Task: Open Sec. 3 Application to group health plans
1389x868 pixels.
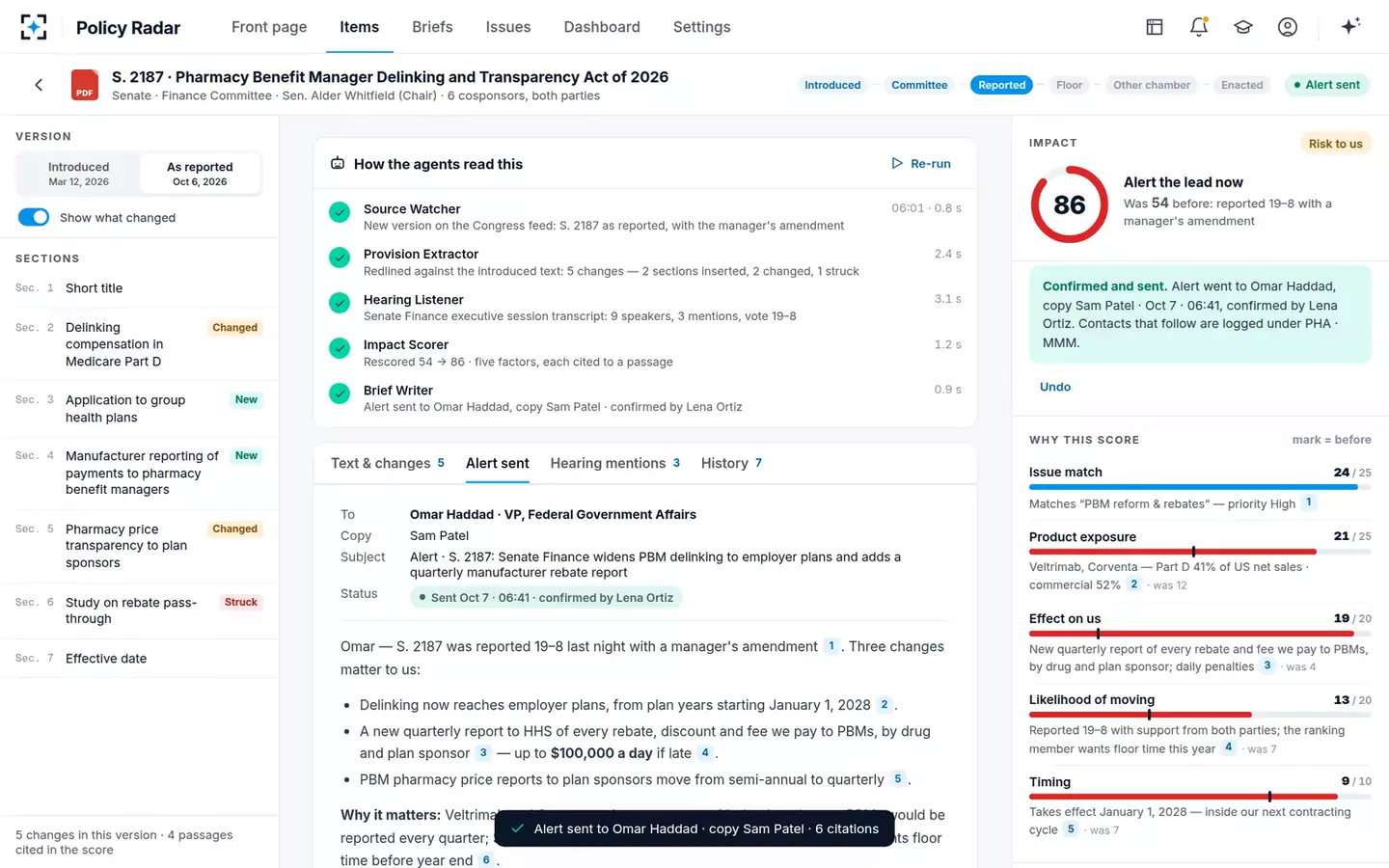Action: (139, 408)
